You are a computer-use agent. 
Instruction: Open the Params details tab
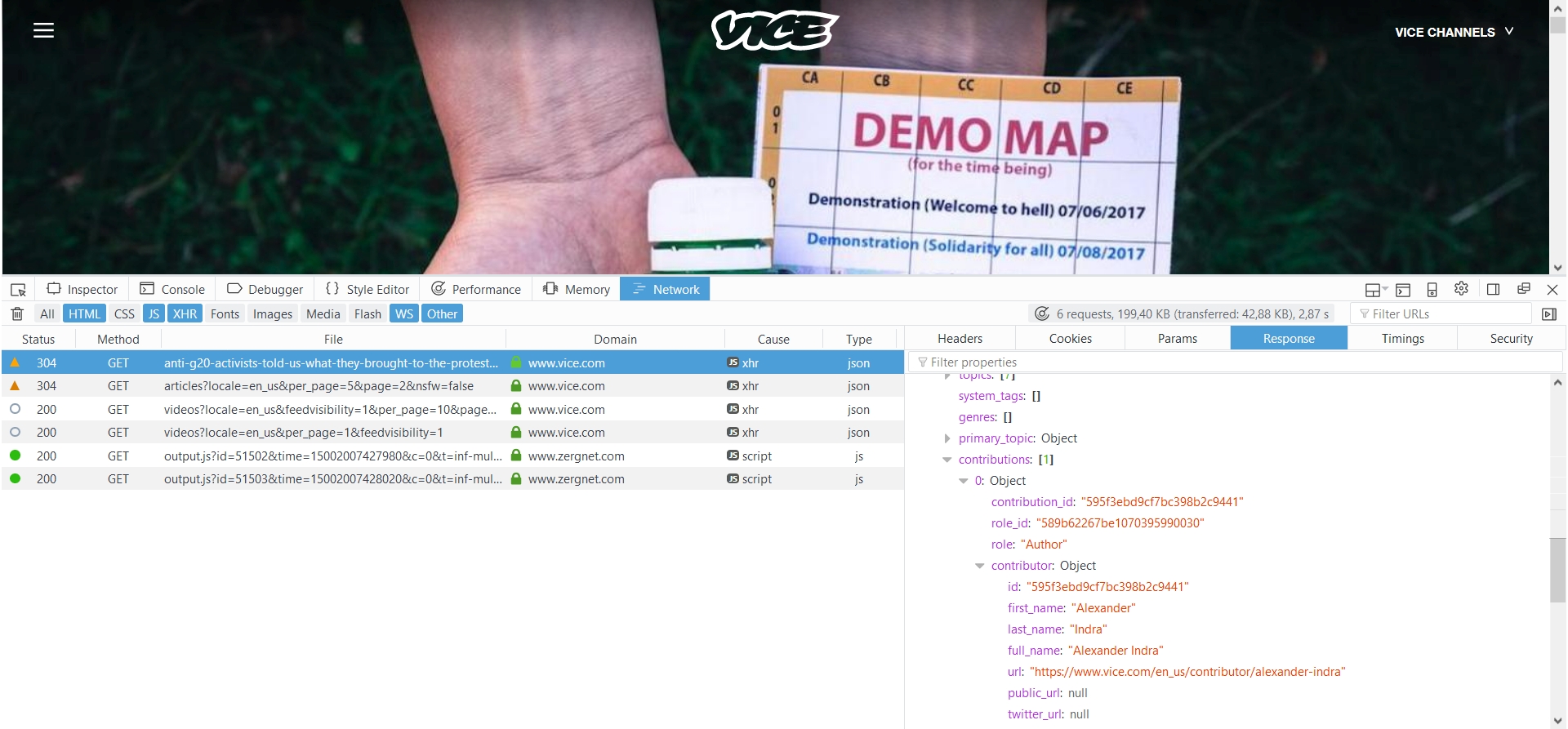coord(1178,339)
